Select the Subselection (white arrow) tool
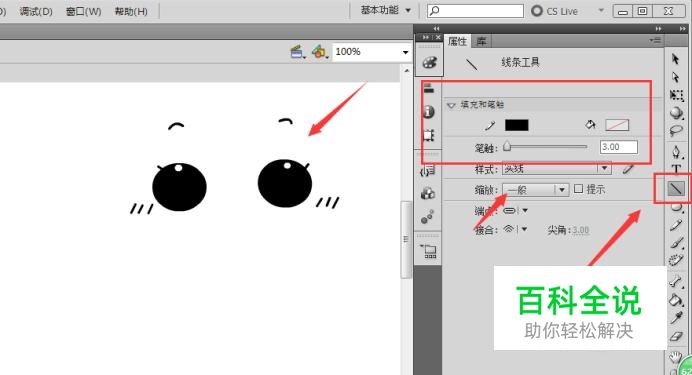 click(675, 77)
